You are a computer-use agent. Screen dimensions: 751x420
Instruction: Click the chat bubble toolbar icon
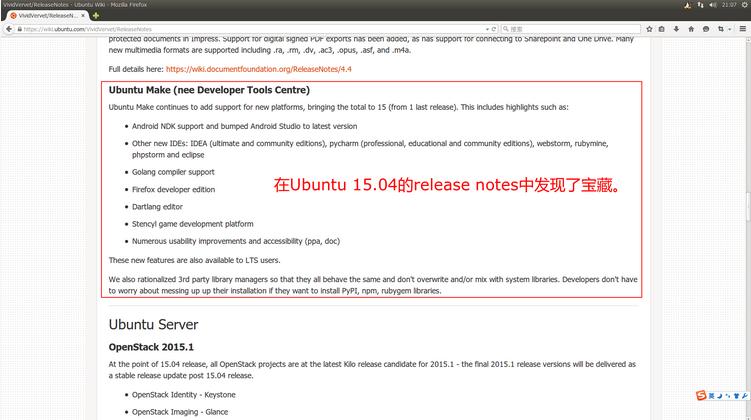(705, 29)
